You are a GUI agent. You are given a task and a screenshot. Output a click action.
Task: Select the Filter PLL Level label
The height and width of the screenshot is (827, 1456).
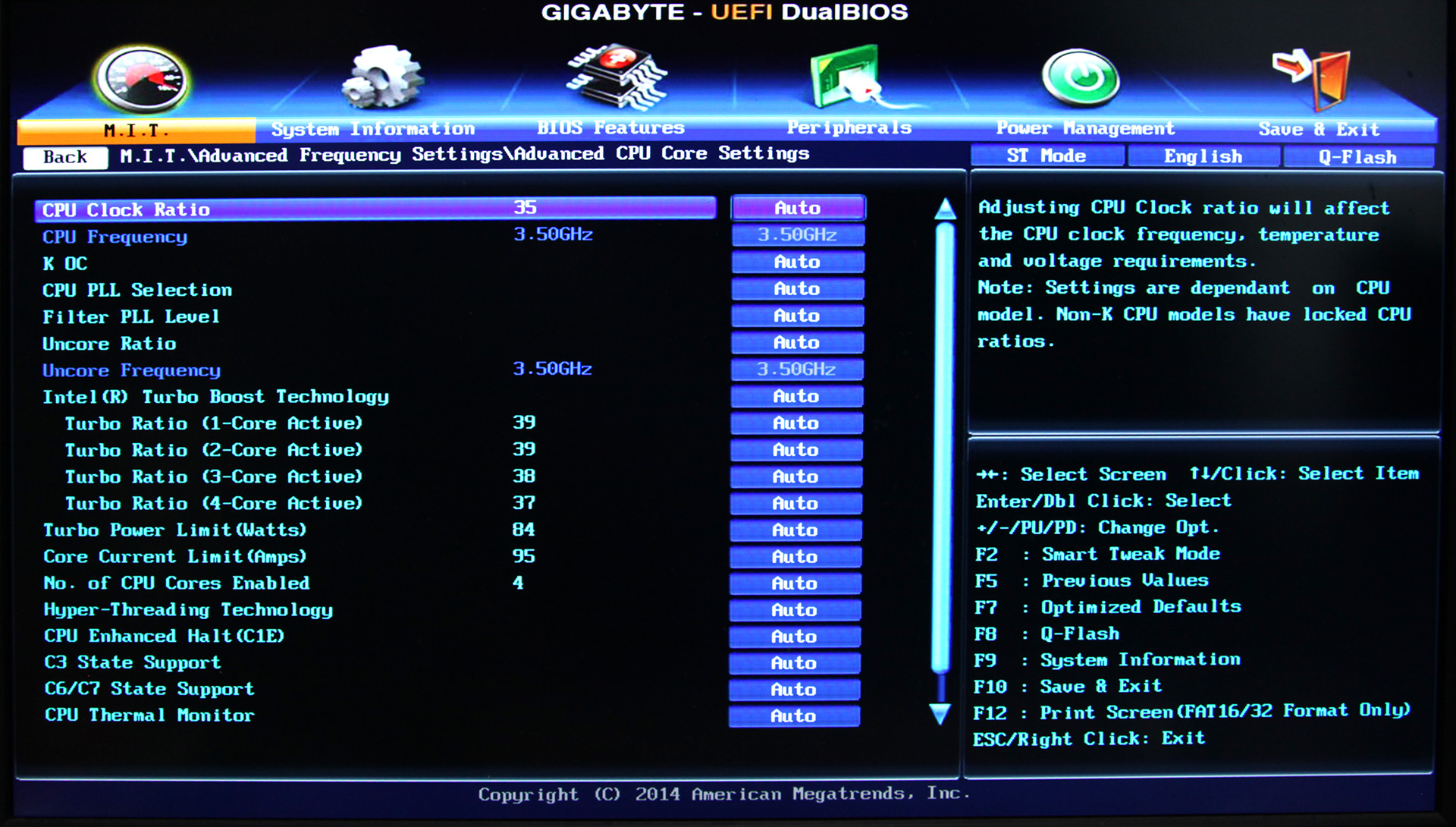(131, 316)
